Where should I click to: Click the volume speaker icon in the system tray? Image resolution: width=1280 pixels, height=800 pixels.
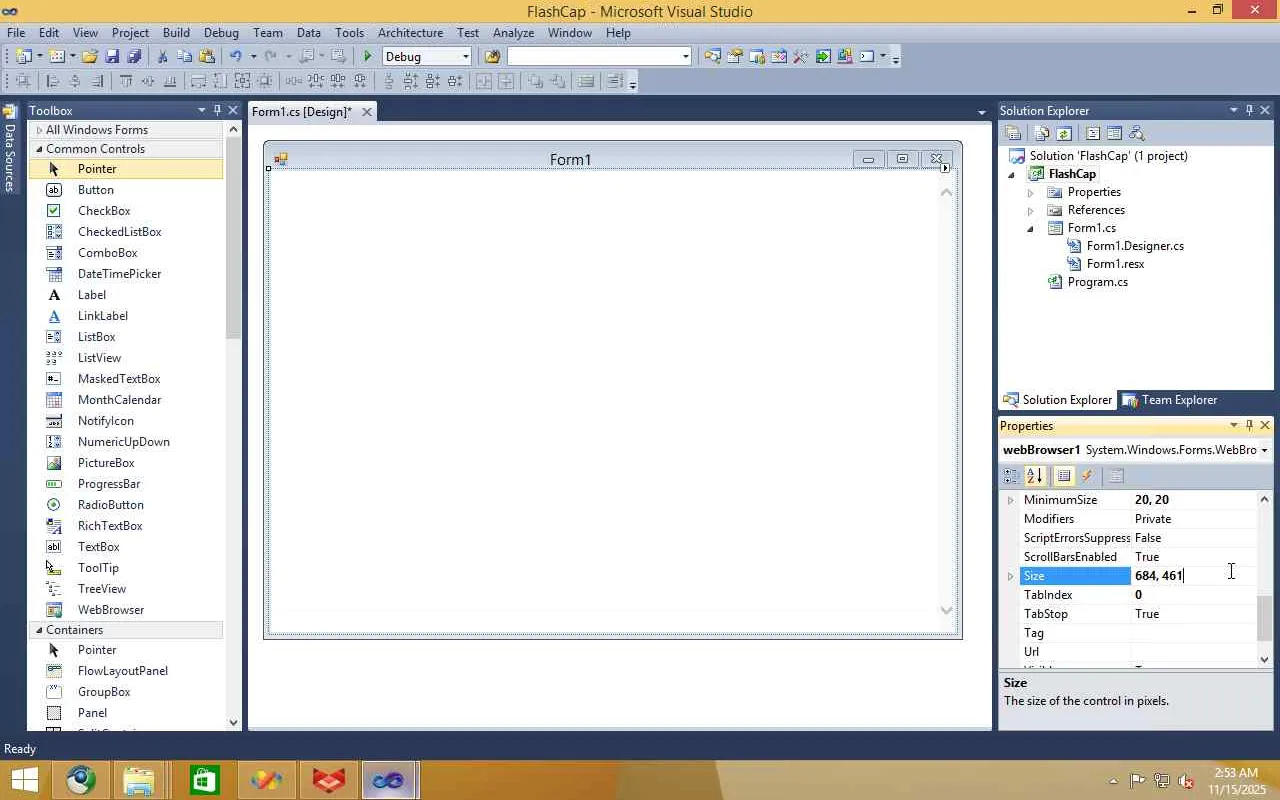point(1186,781)
